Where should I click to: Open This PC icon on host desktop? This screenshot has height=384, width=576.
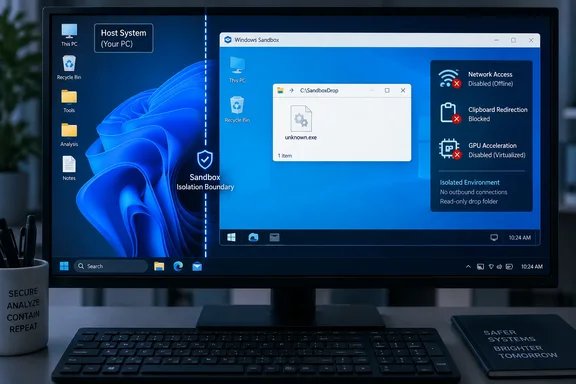coord(69,35)
